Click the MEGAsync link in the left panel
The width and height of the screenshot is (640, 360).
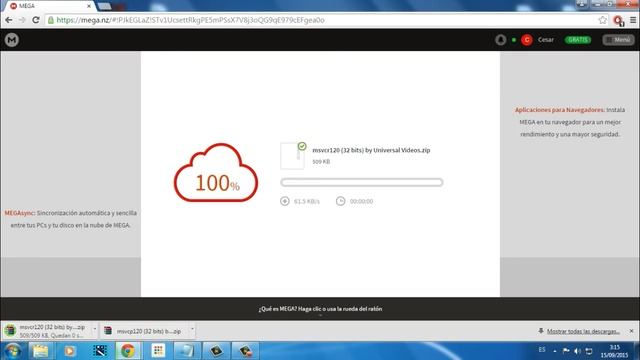[x=20, y=213]
